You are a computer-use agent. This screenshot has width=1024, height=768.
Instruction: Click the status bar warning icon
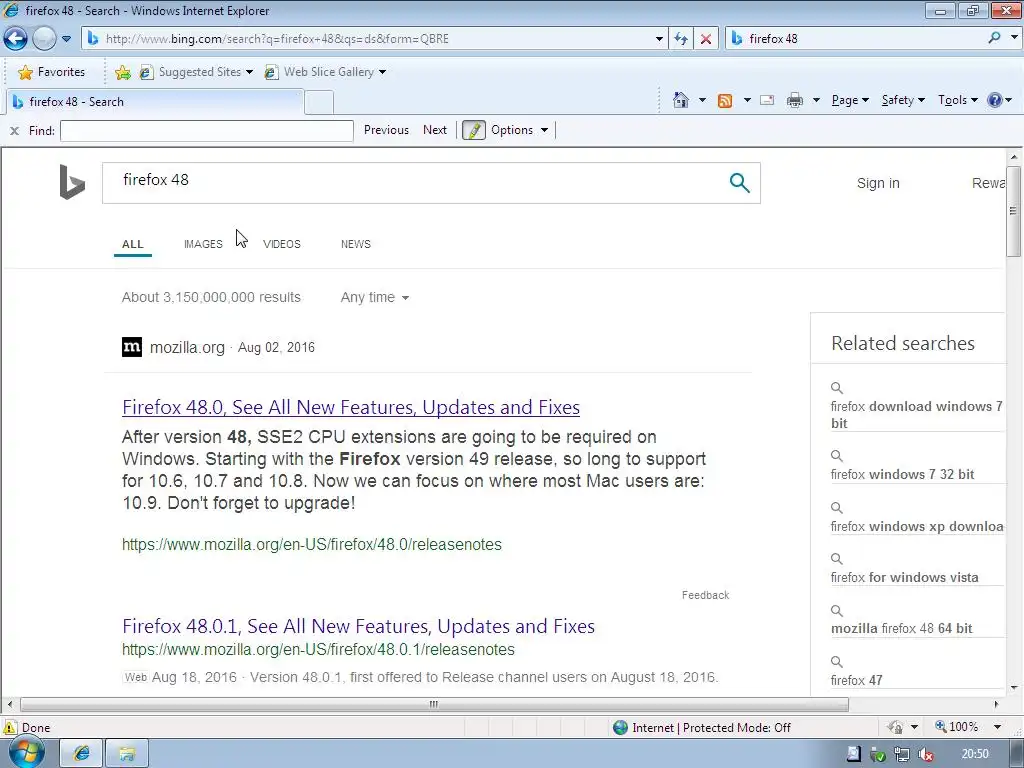pos(10,728)
